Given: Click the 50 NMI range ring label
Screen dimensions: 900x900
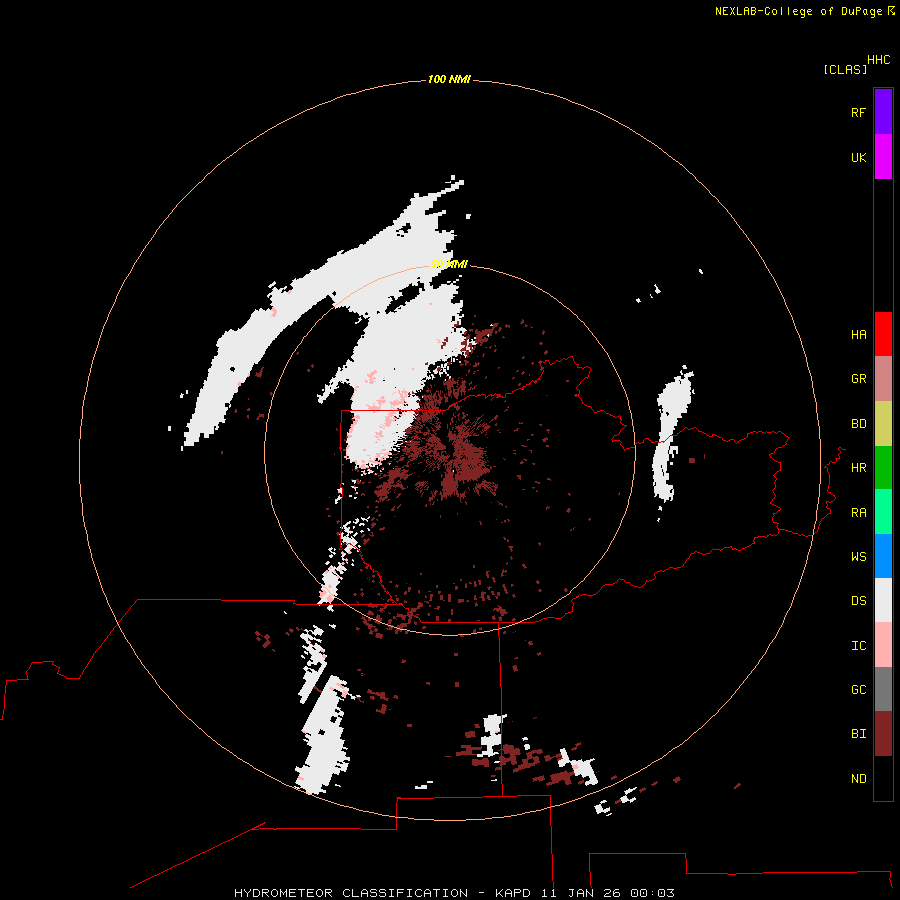Looking at the screenshot, I should click(449, 264).
